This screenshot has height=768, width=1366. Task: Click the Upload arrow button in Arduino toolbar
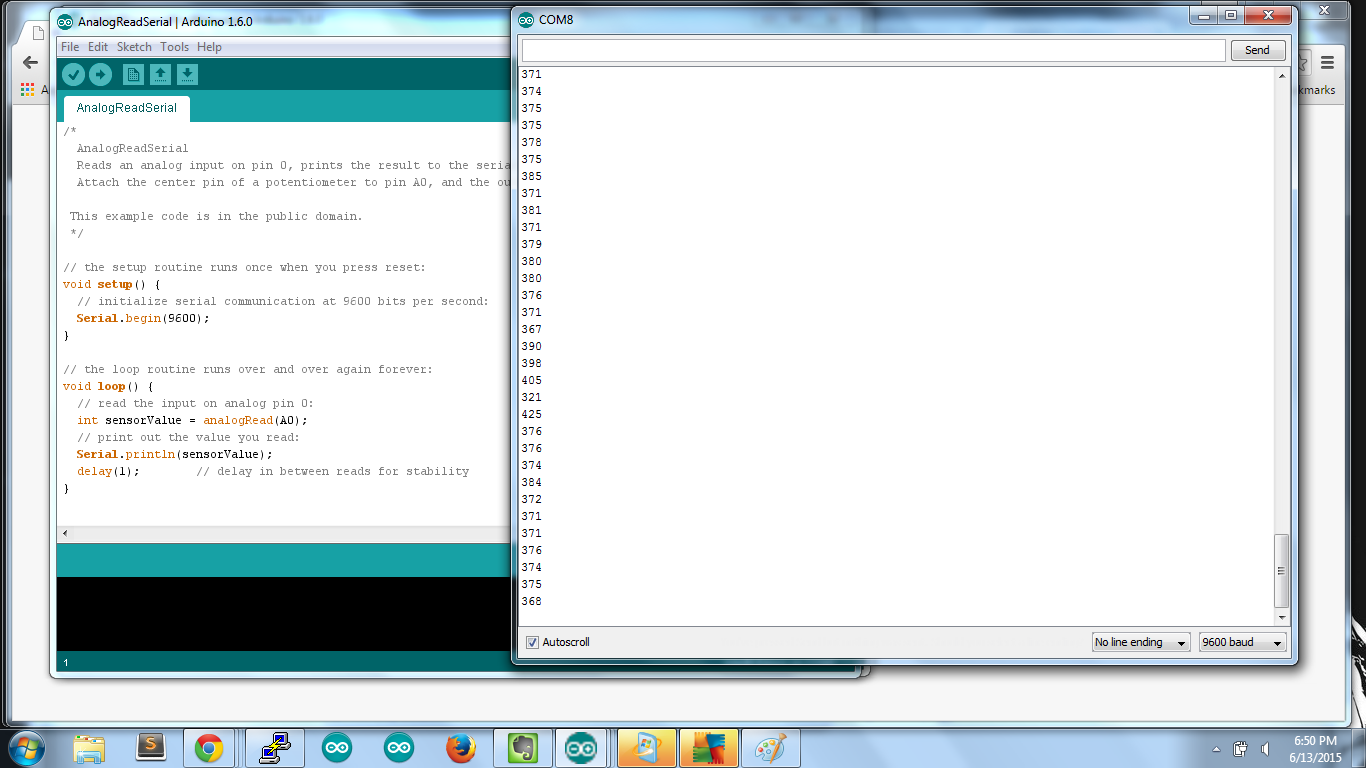point(100,74)
